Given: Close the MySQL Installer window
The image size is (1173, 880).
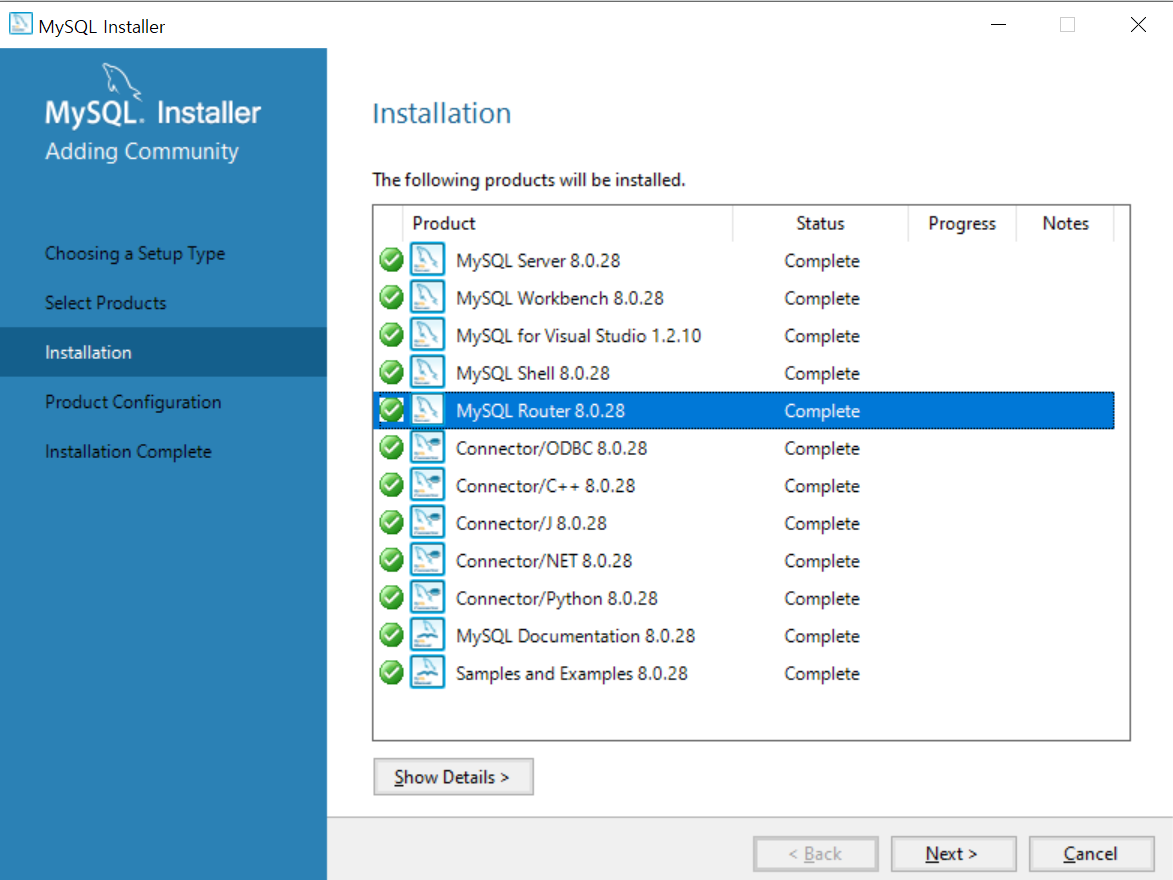Looking at the screenshot, I should point(1138,25).
